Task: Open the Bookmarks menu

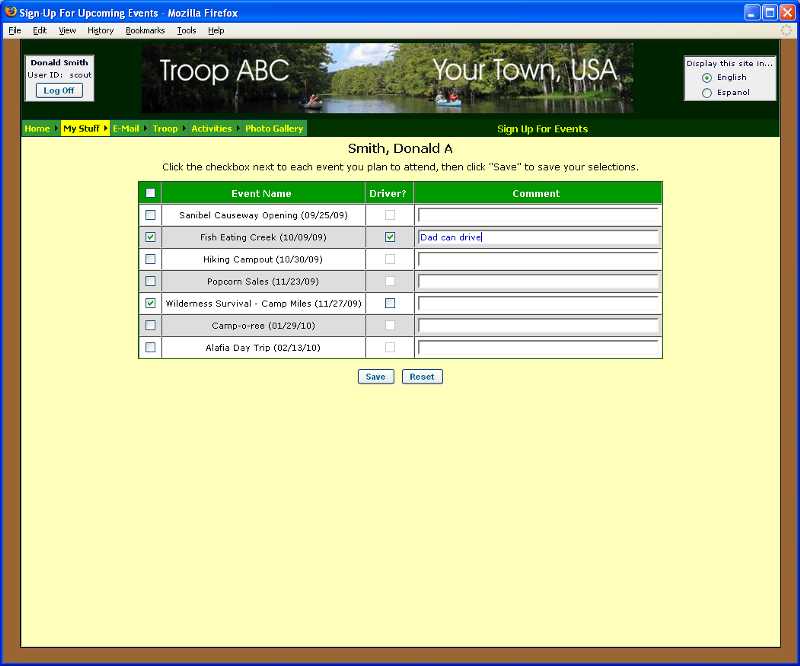Action: tap(145, 31)
